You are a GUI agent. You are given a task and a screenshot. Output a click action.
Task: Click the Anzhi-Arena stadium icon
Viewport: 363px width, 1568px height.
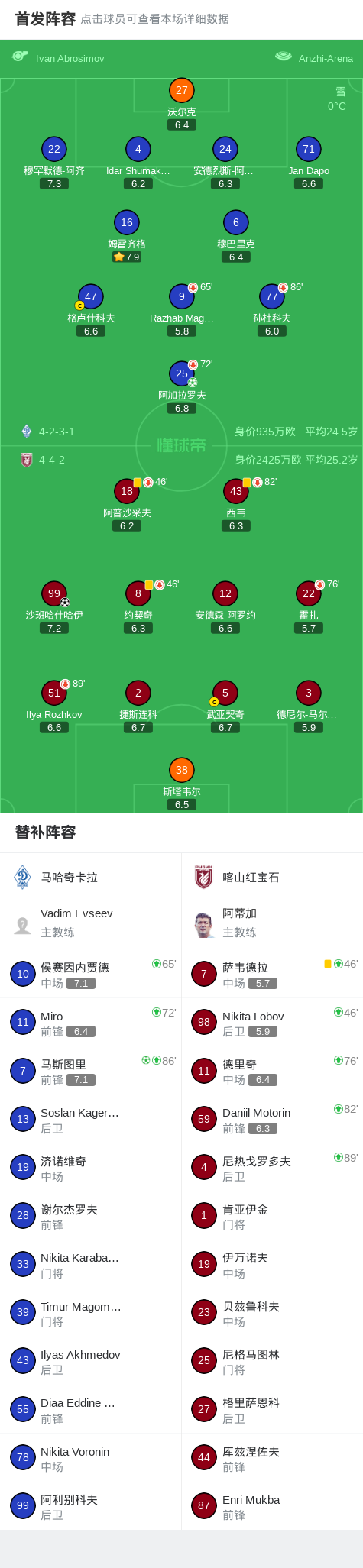[284, 57]
